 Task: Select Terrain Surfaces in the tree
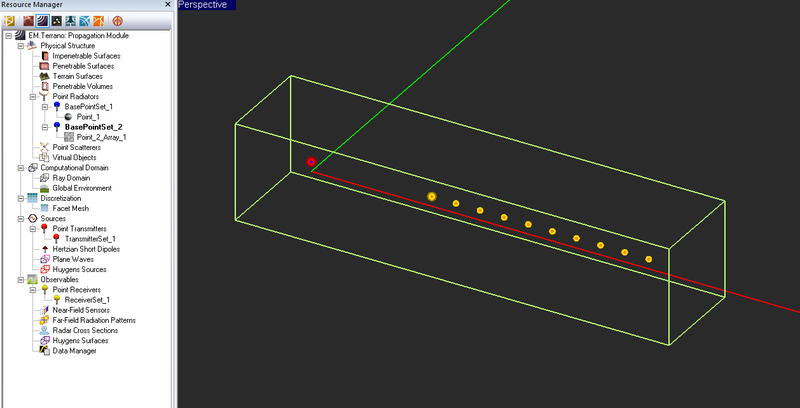[x=78, y=76]
